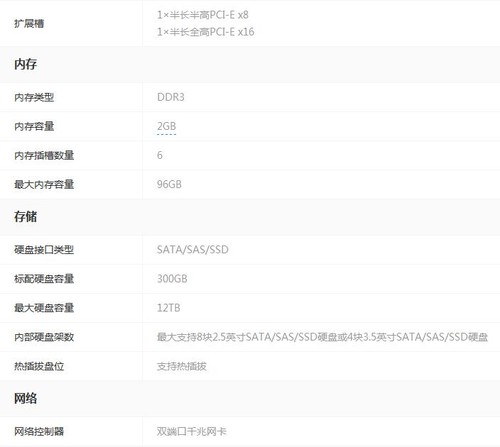Click the 内存插槽数量 row label
500x447 pixels.
point(44,155)
